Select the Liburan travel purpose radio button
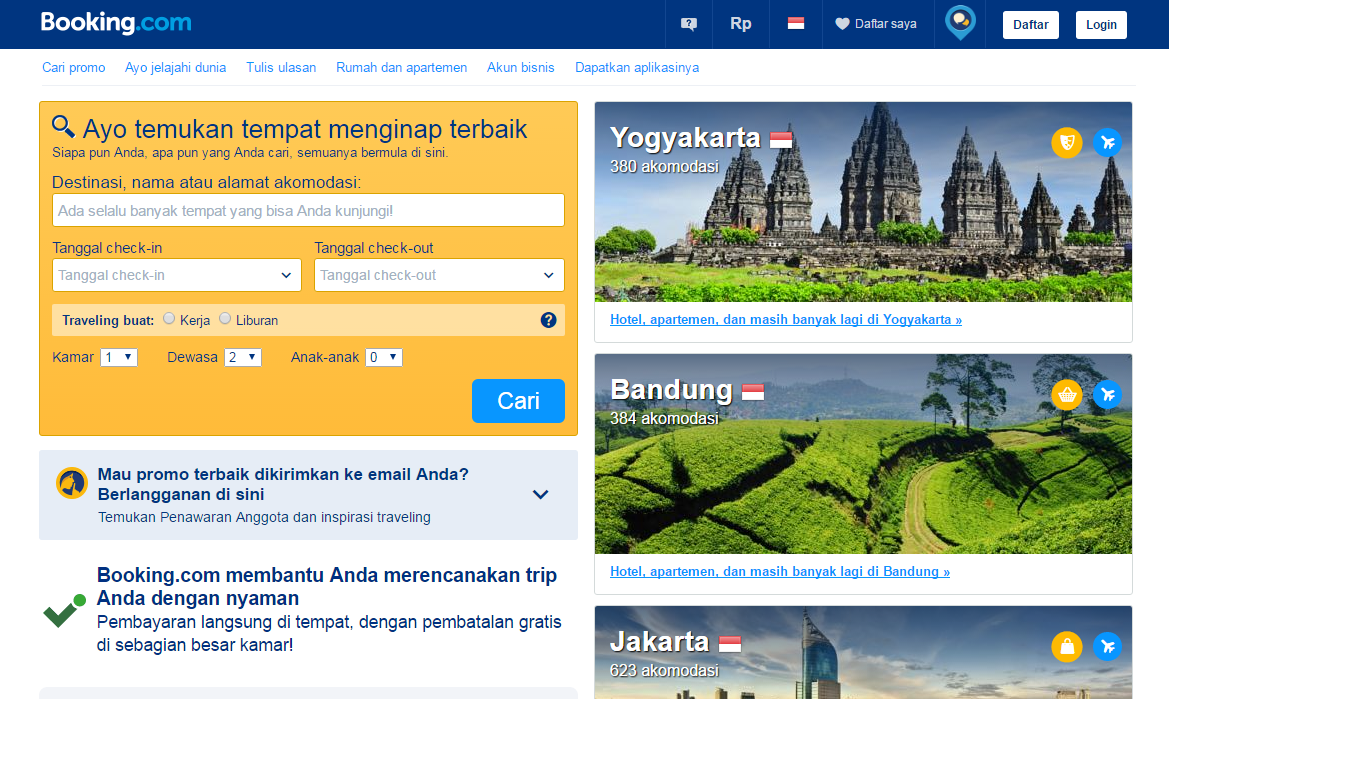This screenshot has height=768, width=1360. tap(225, 320)
